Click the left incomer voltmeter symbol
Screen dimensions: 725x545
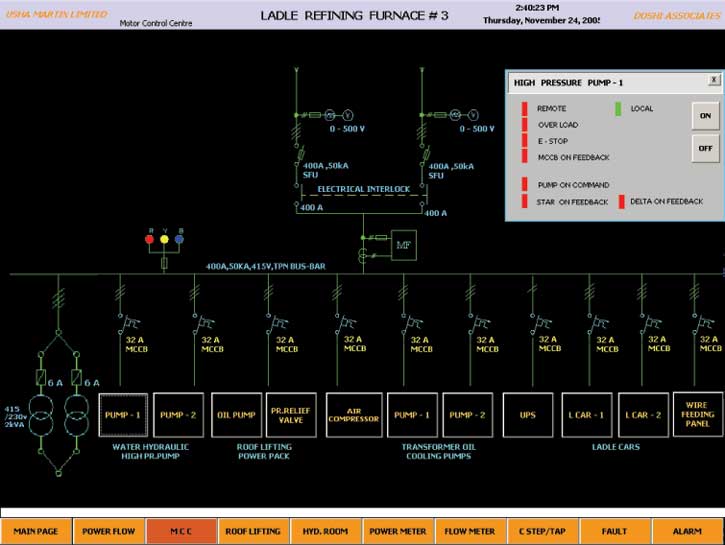pos(348,115)
